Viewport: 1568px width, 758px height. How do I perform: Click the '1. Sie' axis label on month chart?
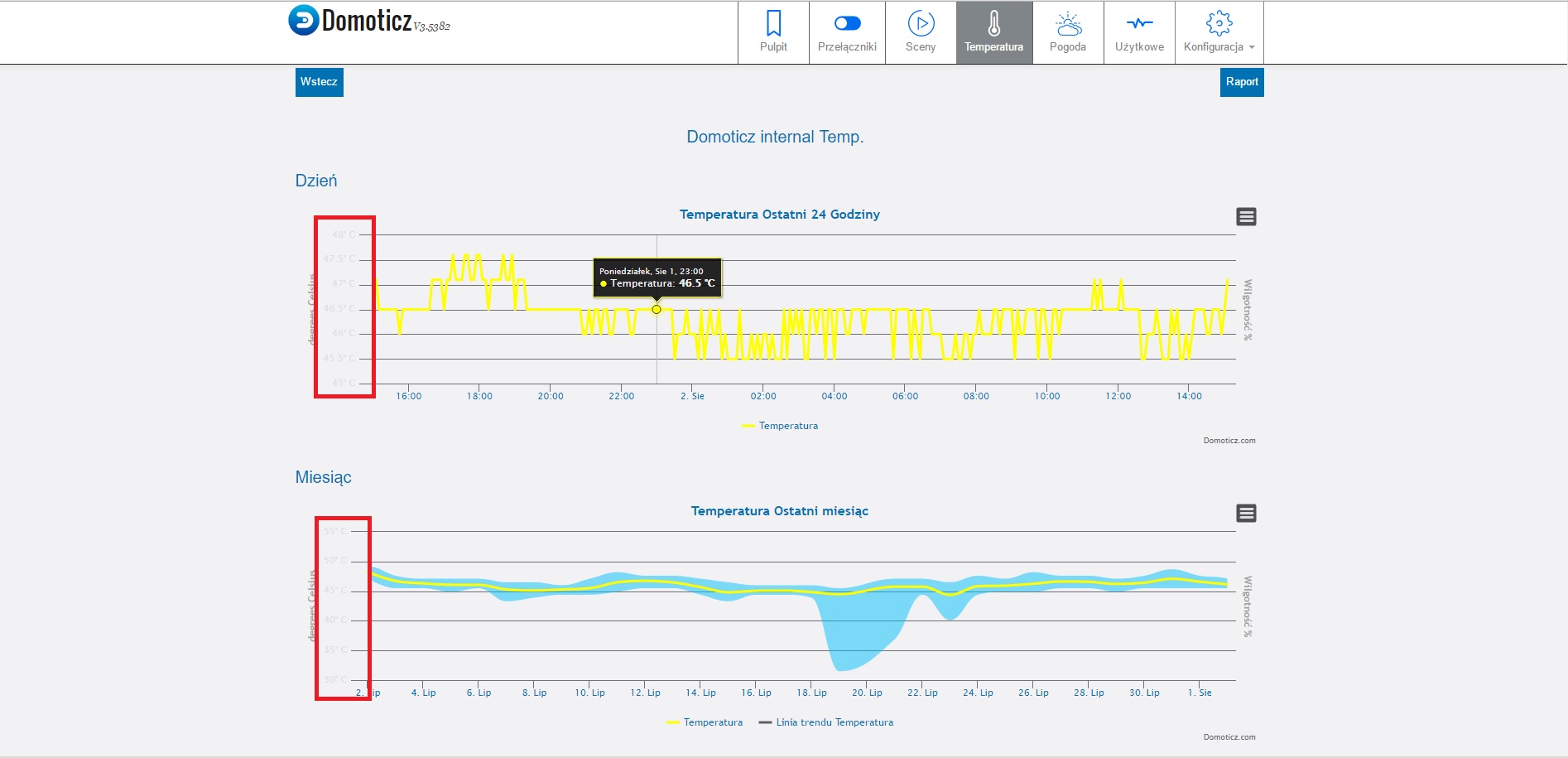pyautogui.click(x=1200, y=693)
